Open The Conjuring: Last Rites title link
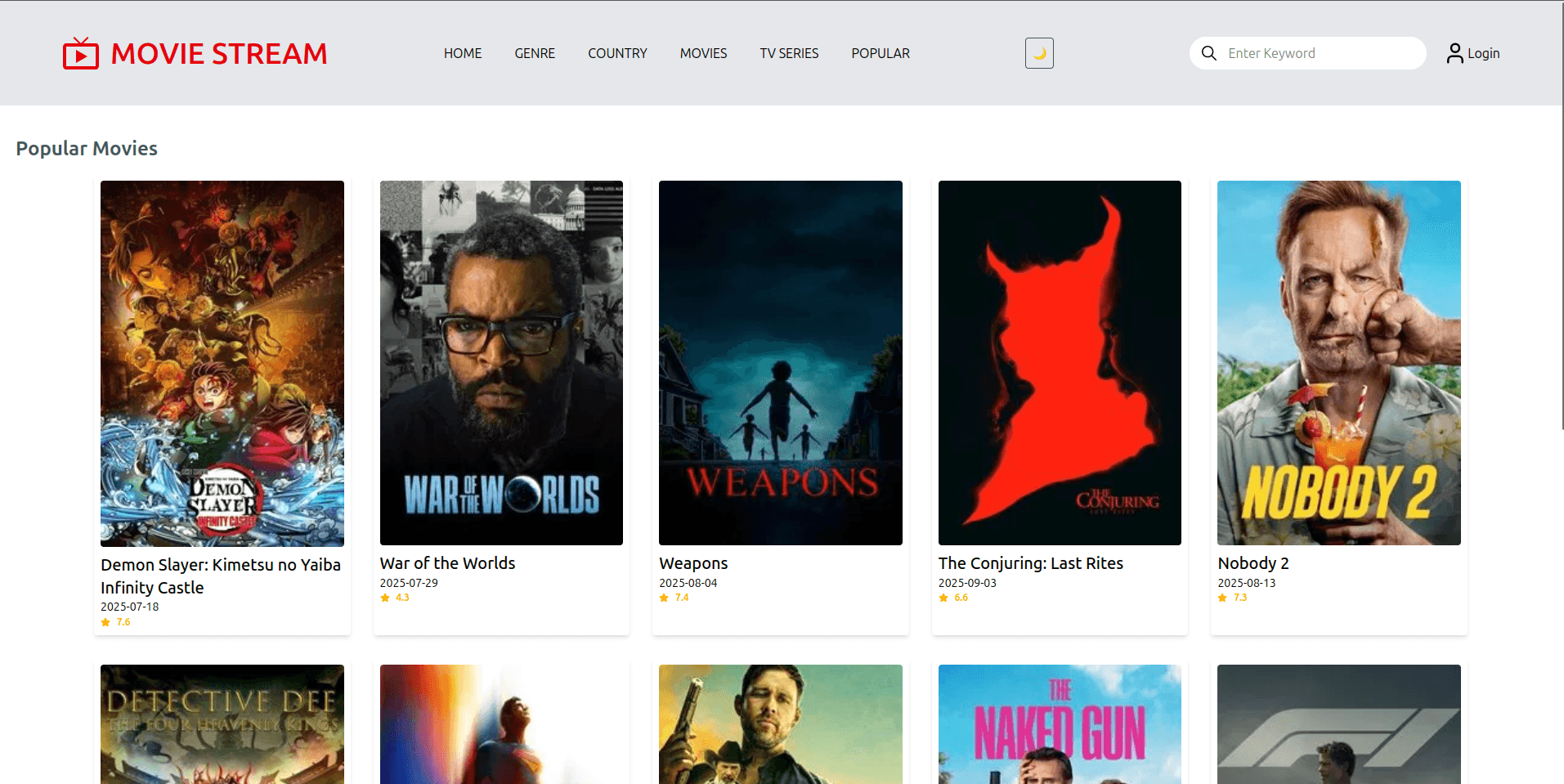Image resolution: width=1564 pixels, height=784 pixels. pos(1031,563)
